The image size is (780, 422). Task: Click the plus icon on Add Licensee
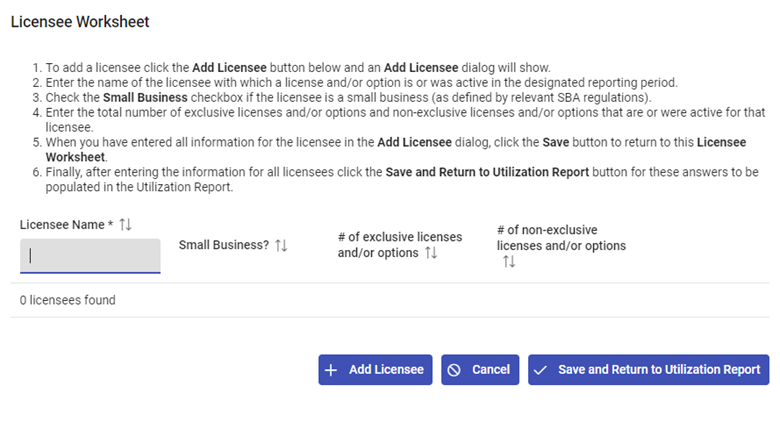click(332, 370)
